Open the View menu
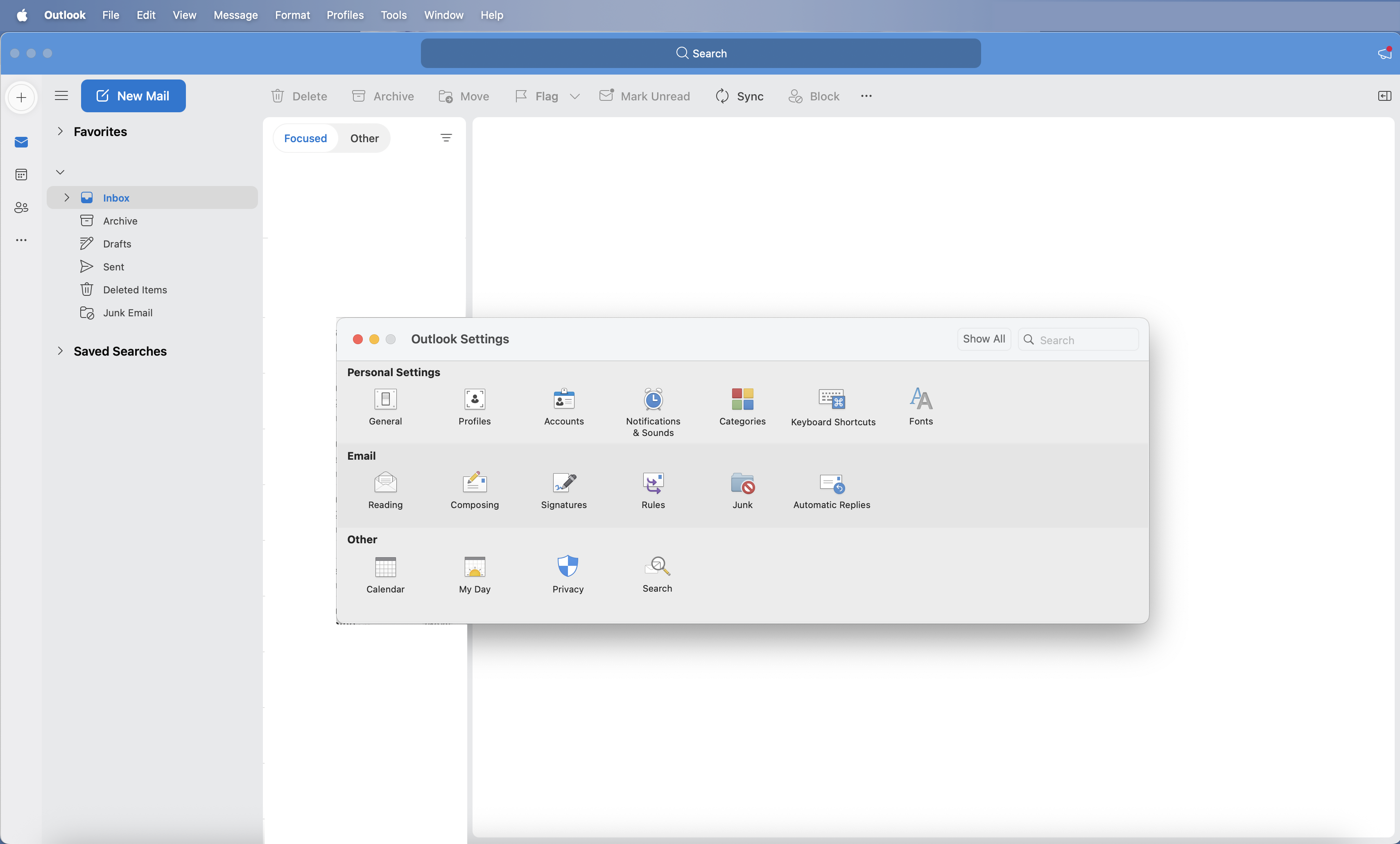This screenshot has height=844, width=1400. (184, 15)
